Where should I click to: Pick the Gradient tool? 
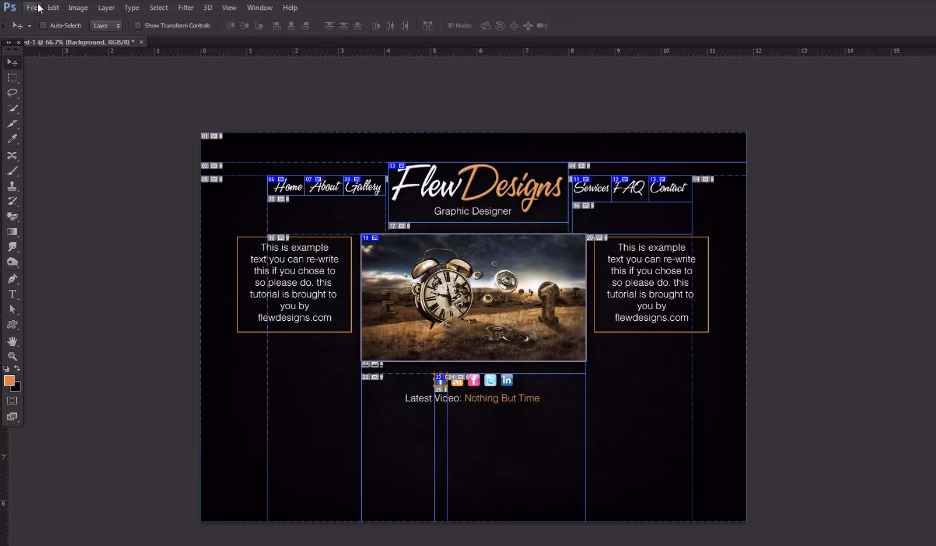click(12, 232)
